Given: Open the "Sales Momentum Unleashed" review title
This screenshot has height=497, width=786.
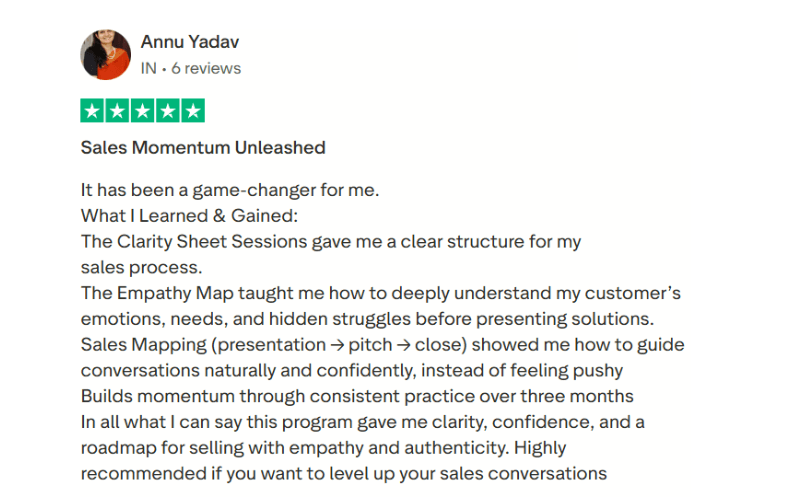Looking at the screenshot, I should 203,148.
